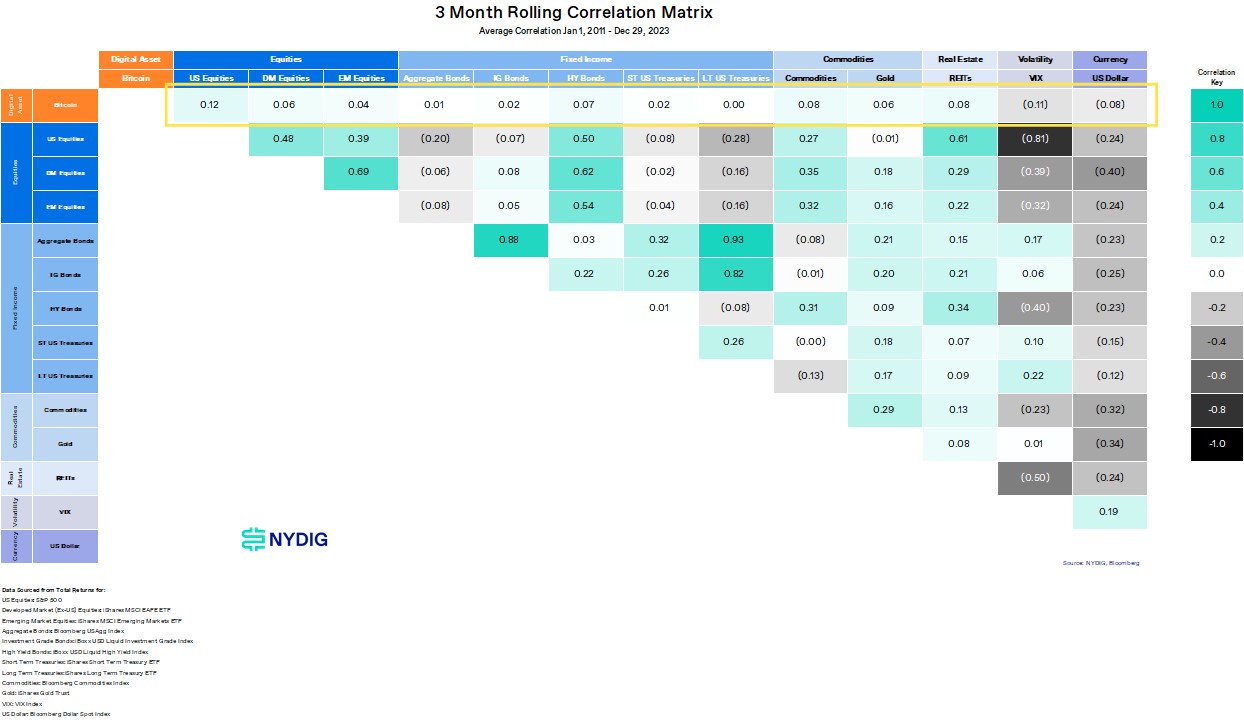1244x720 pixels.
Task: Click the Commodities column group header
Action: [x=848, y=60]
